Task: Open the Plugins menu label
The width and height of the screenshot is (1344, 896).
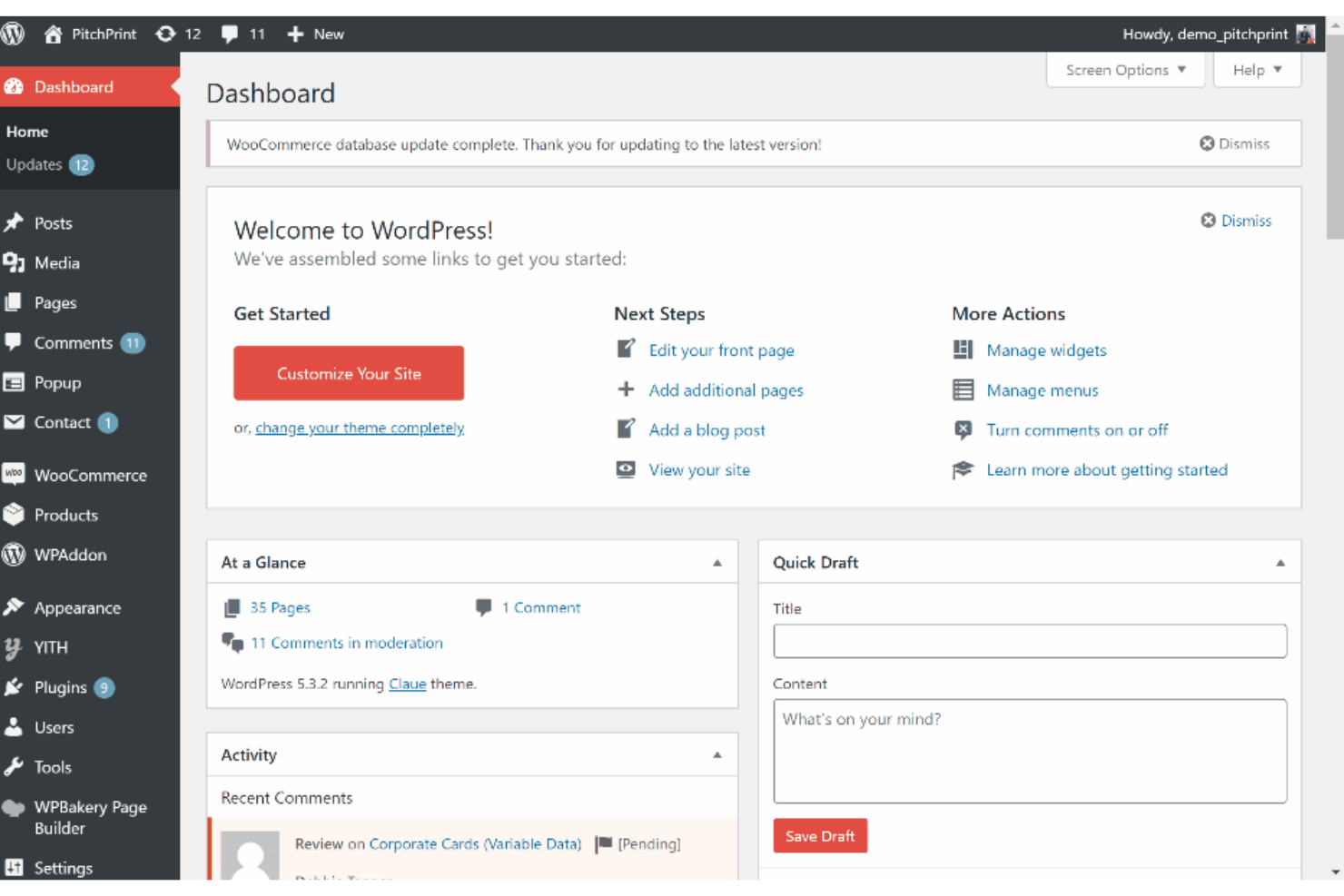Action: coord(61,687)
